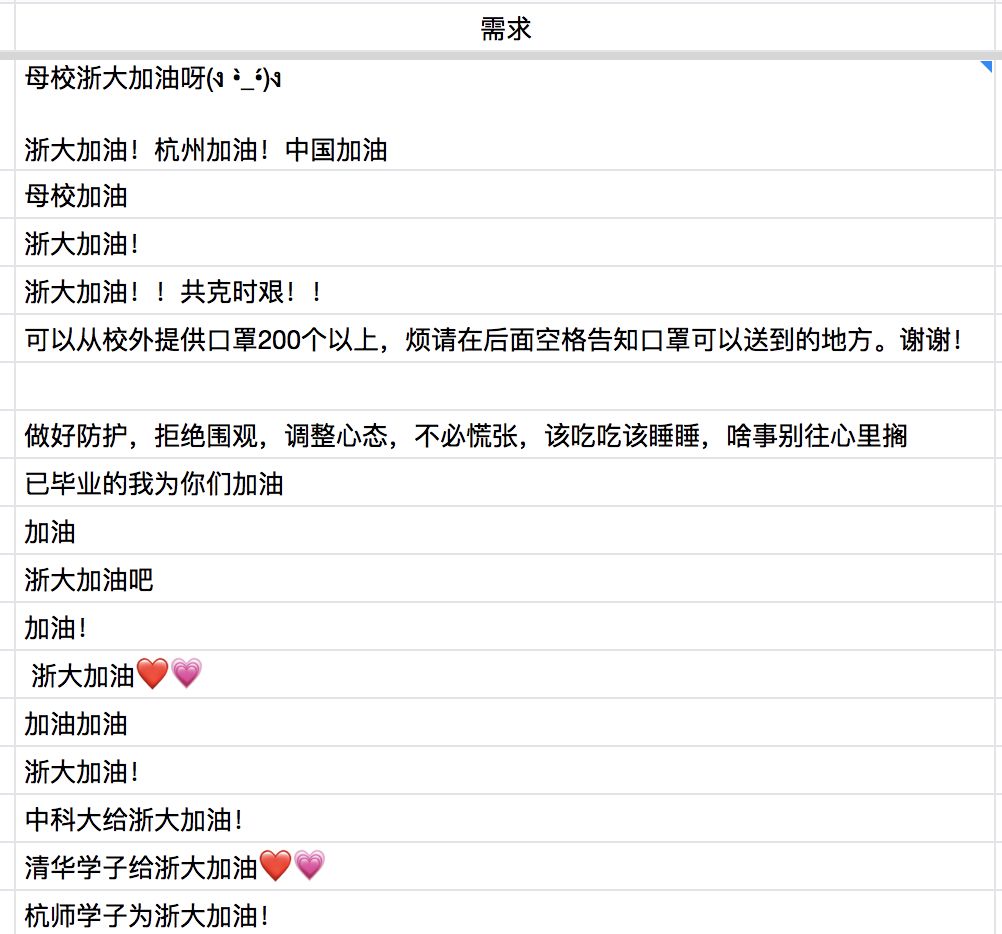Select the 需求 column header
1002x934 pixels.
tap(505, 28)
